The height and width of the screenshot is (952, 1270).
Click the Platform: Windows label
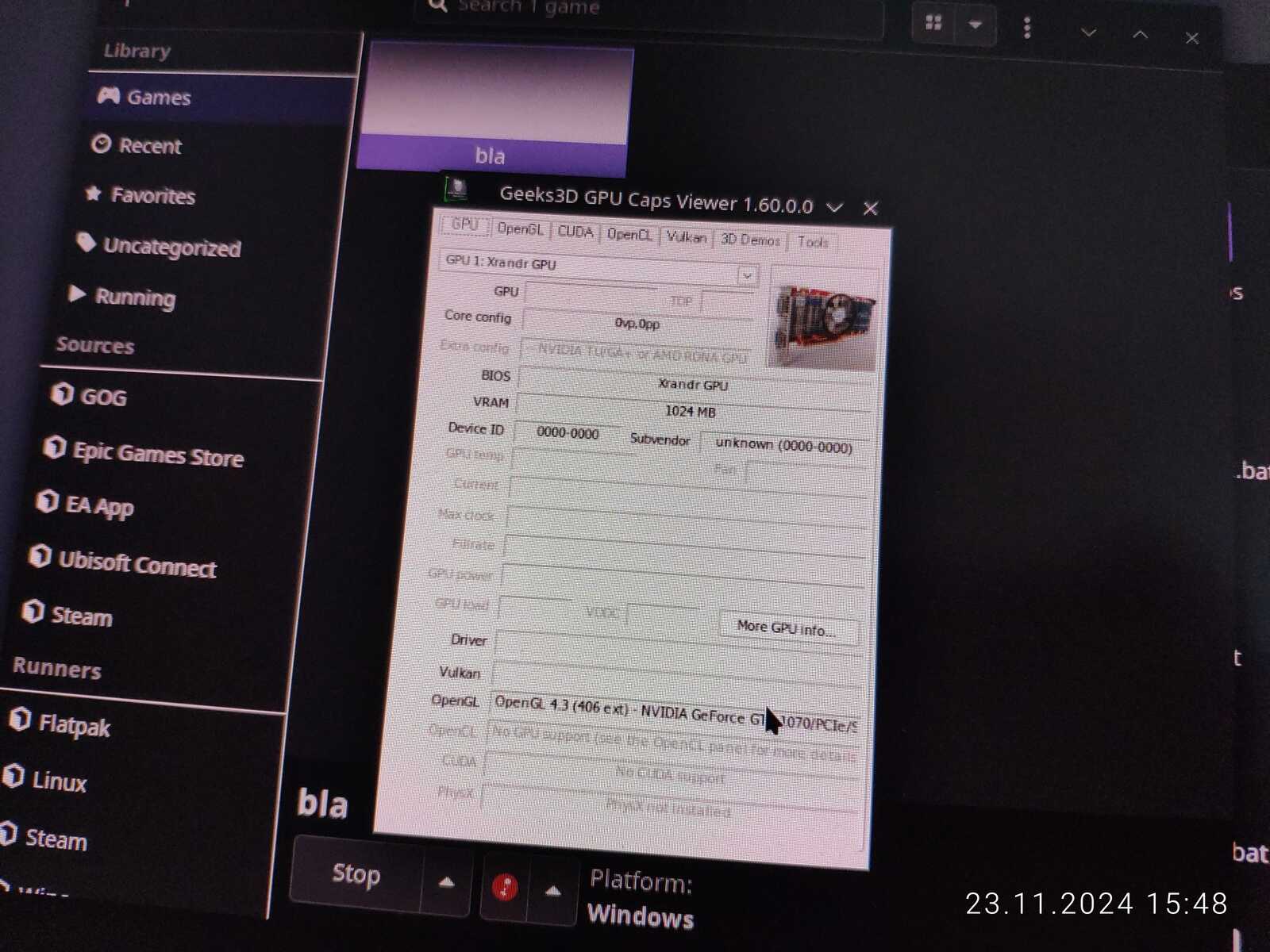pos(641,899)
